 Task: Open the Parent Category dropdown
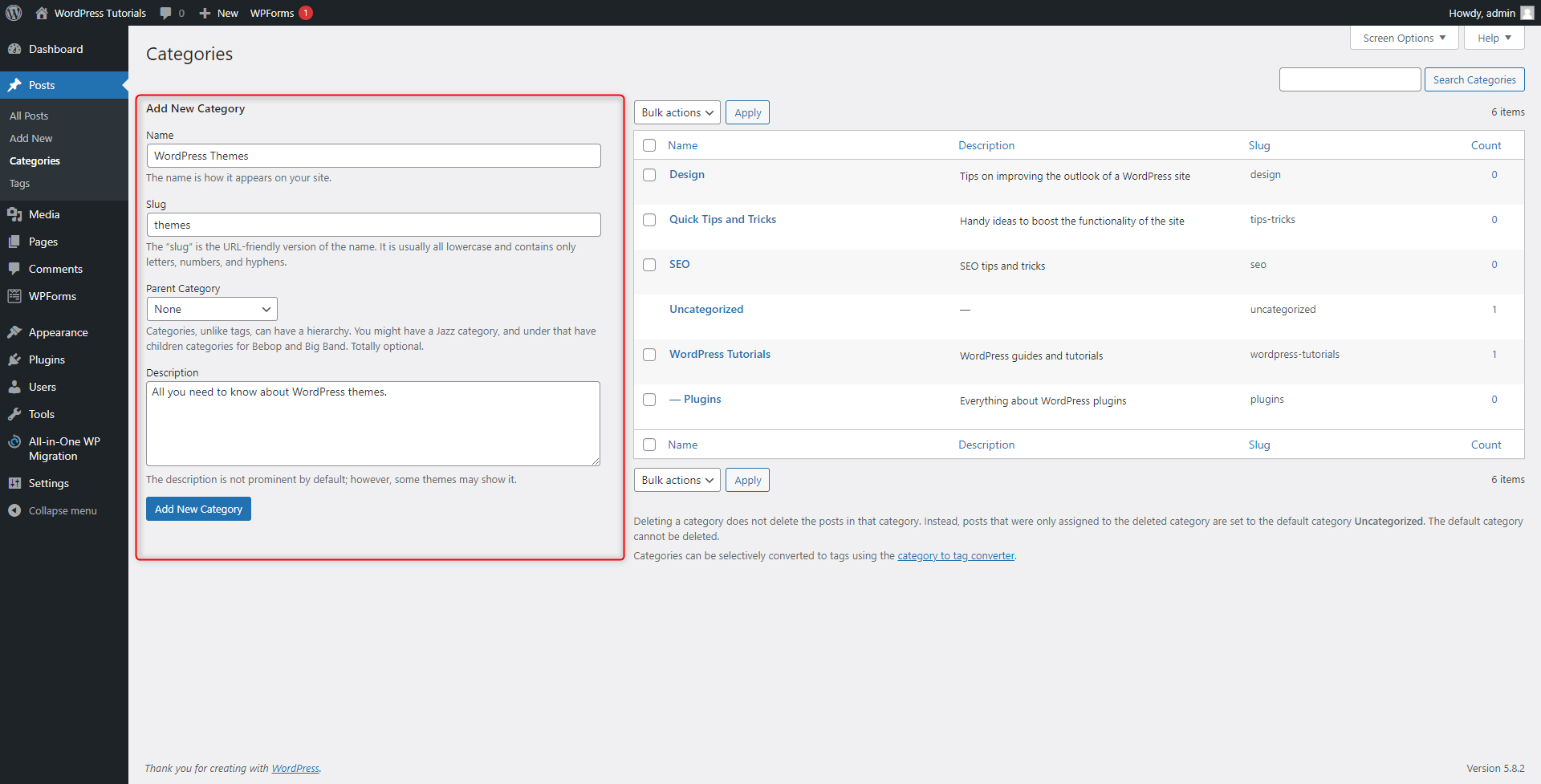212,309
